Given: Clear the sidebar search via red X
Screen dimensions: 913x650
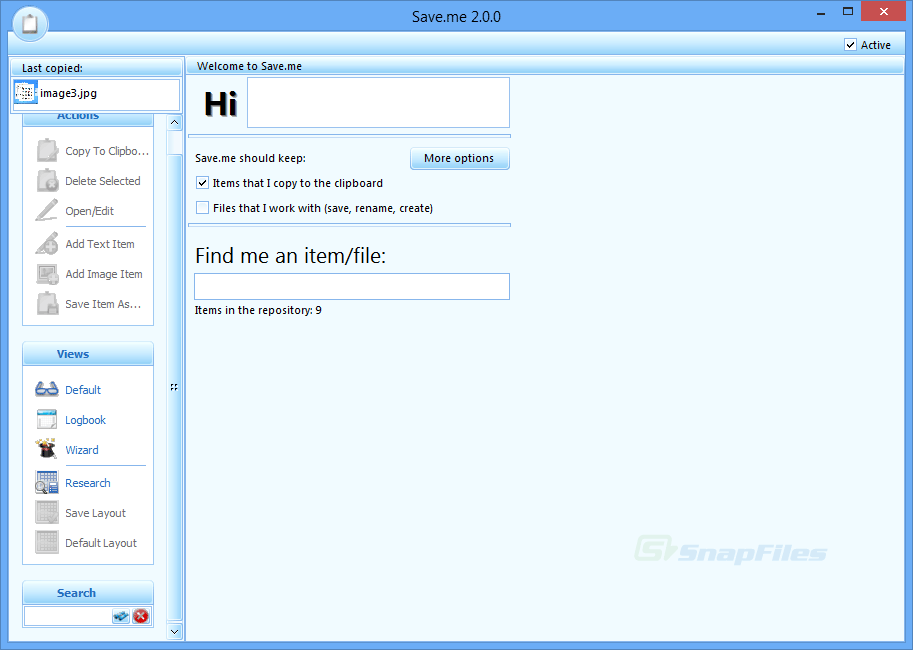Looking at the screenshot, I should pyautogui.click(x=141, y=616).
